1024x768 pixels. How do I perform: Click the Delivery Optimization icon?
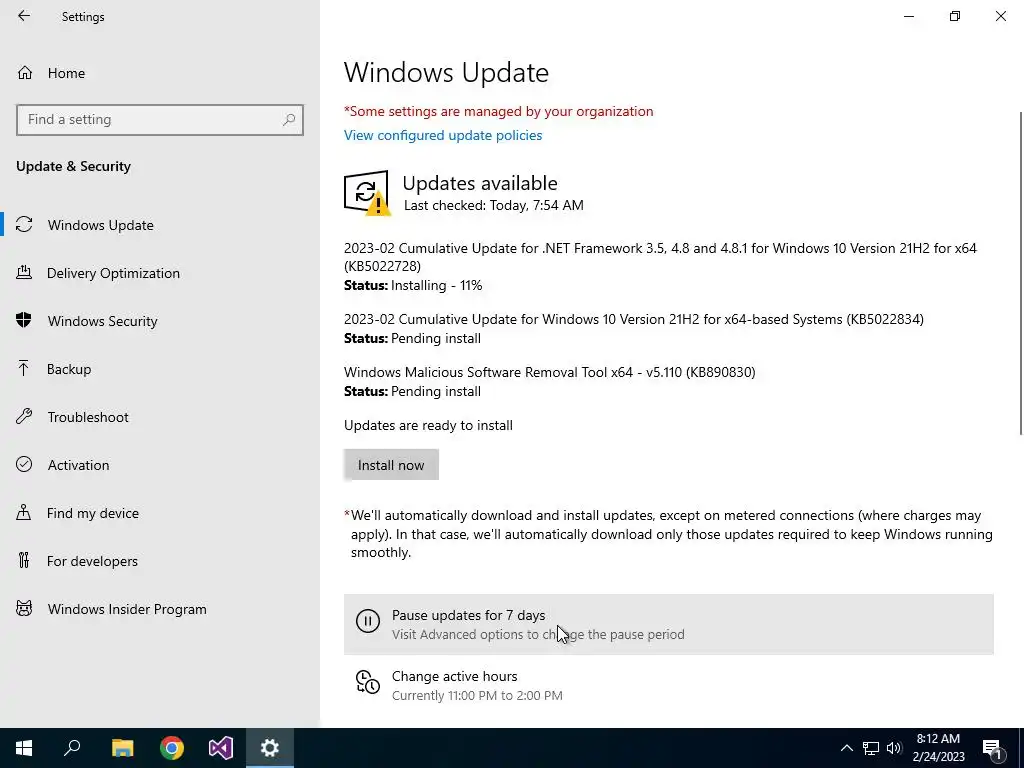24,272
